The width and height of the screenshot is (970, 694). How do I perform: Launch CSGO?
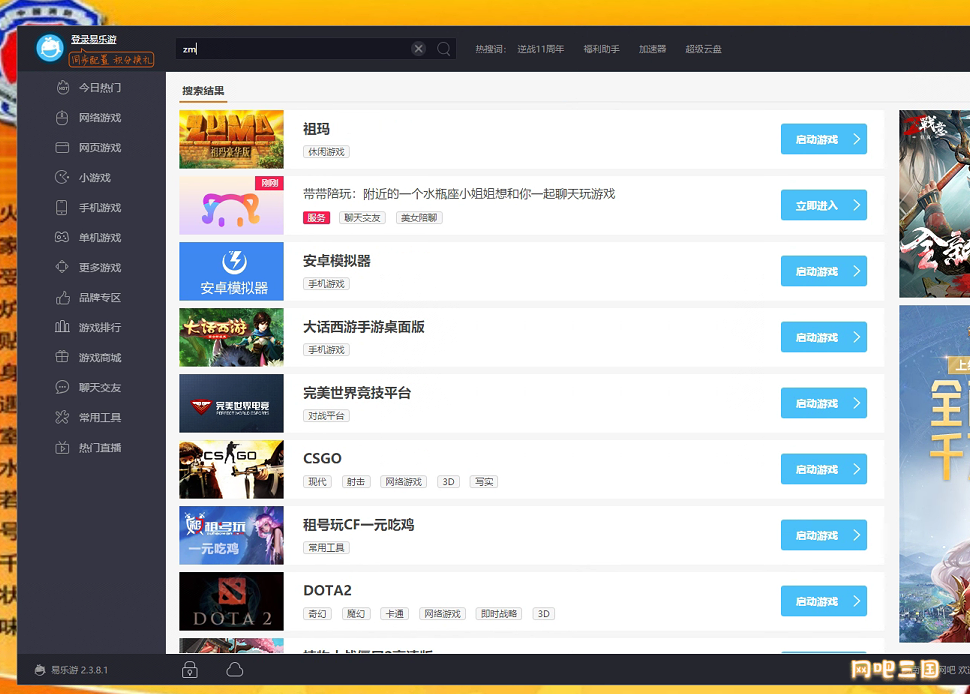tap(824, 469)
